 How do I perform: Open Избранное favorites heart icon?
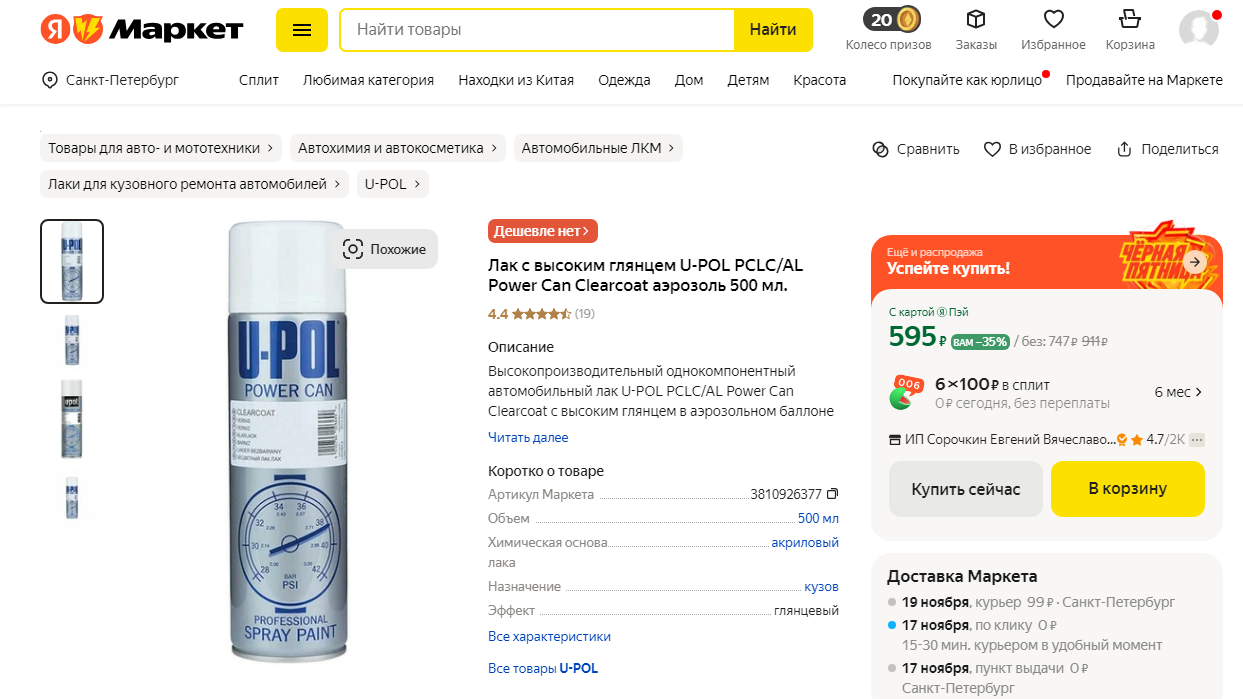1053,21
